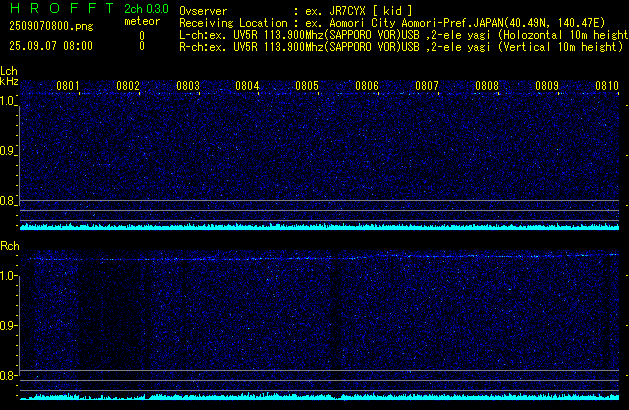Viewport: 629px width, 410px height.
Task: Click the Ovserver JR7CYX header line
Action: [x=296, y=11]
